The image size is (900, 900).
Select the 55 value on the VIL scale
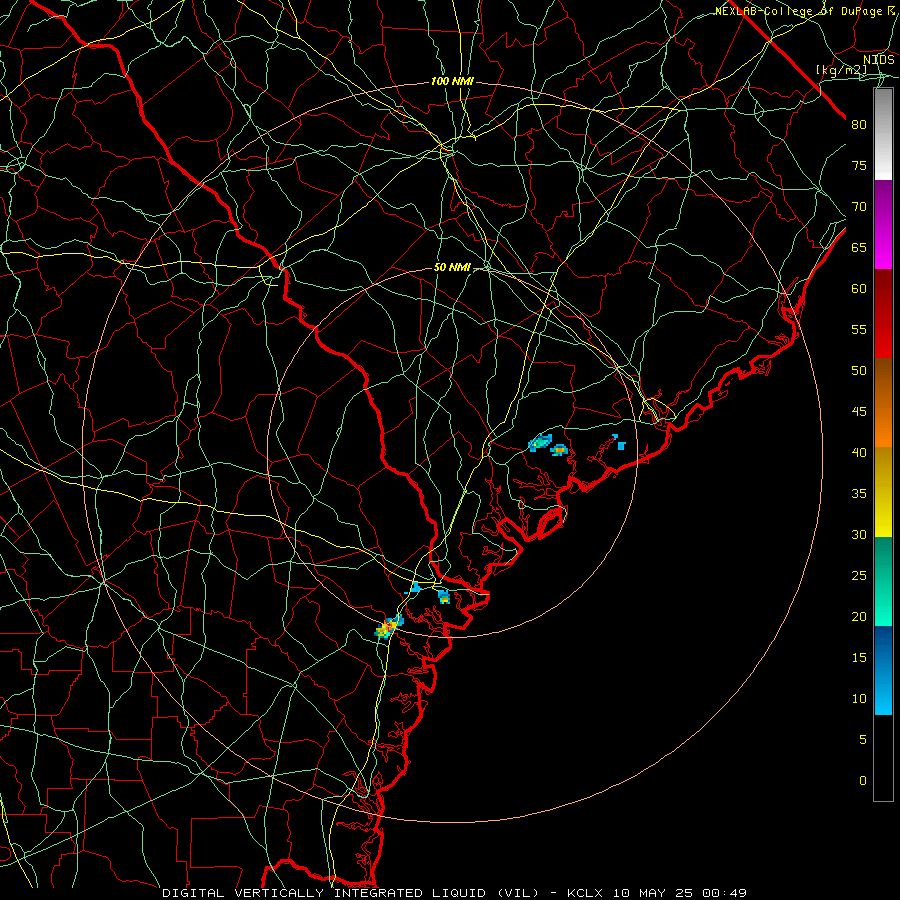(x=859, y=329)
